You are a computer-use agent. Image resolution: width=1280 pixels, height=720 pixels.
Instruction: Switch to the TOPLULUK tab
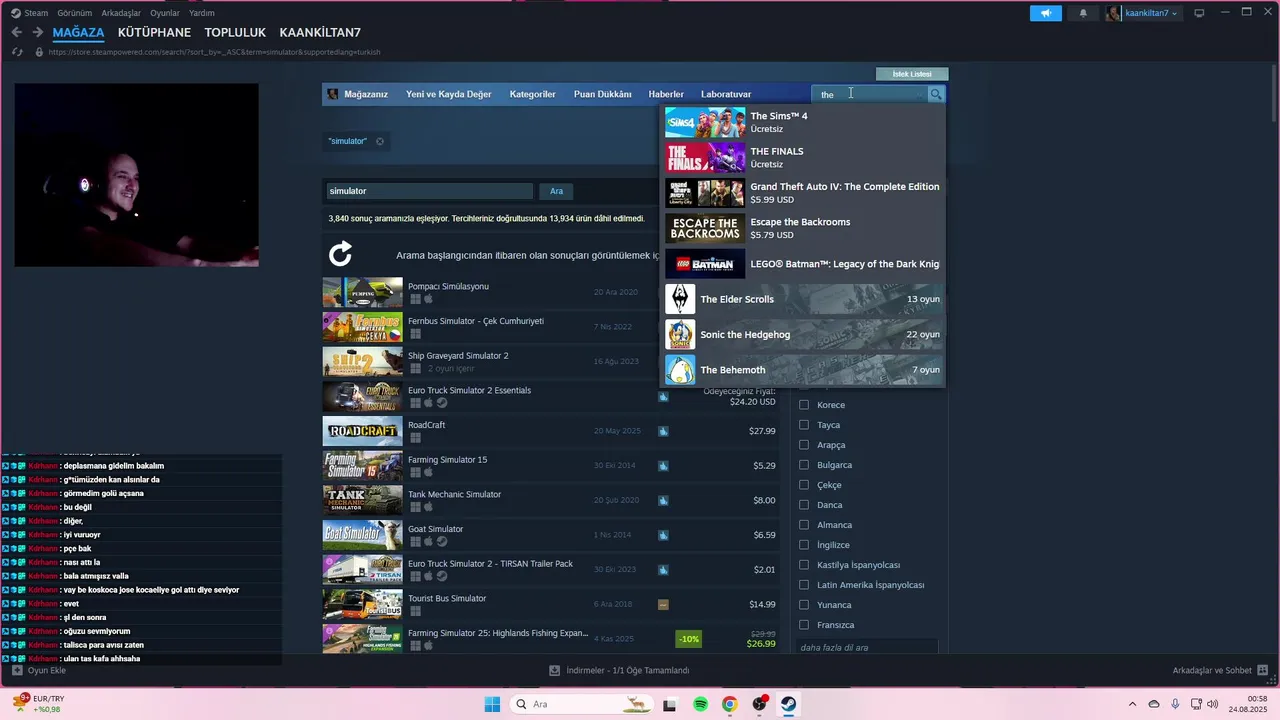[x=235, y=33]
